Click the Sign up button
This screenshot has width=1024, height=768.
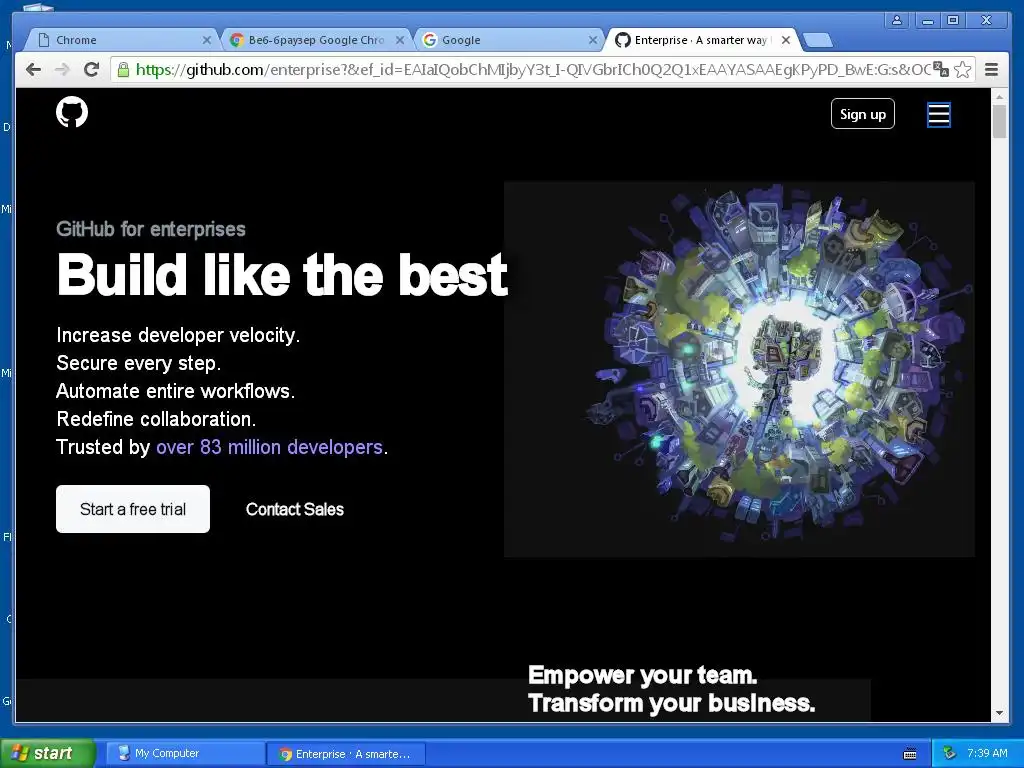[863, 114]
